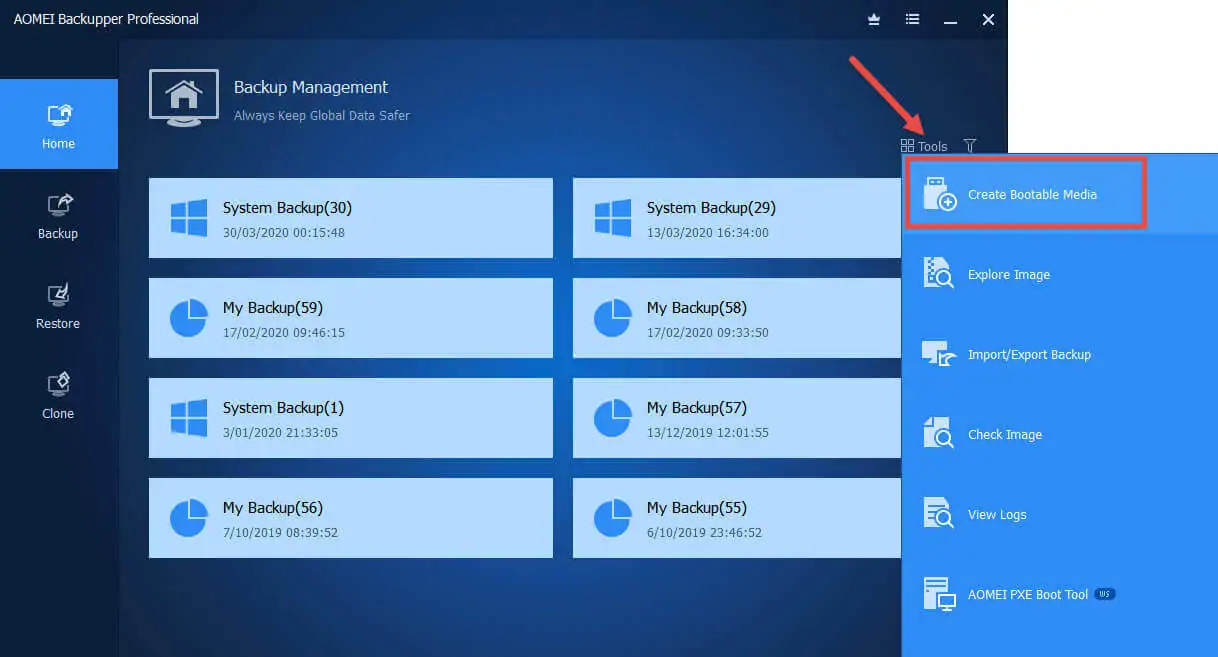The image size is (1218, 657).
Task: Click the Explore Image magnifier icon
Action: coord(939,274)
